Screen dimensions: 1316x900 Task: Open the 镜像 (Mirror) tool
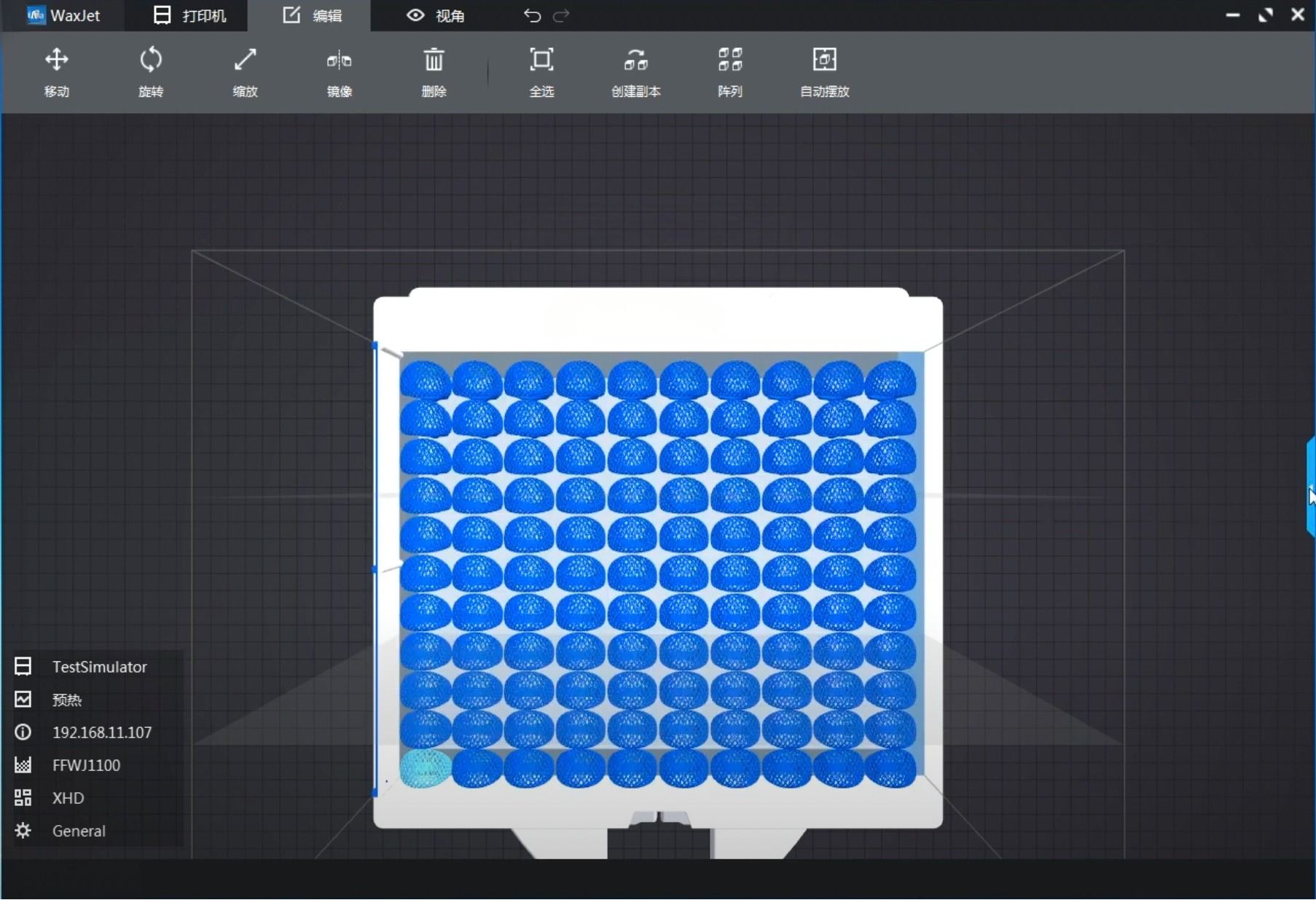340,72
